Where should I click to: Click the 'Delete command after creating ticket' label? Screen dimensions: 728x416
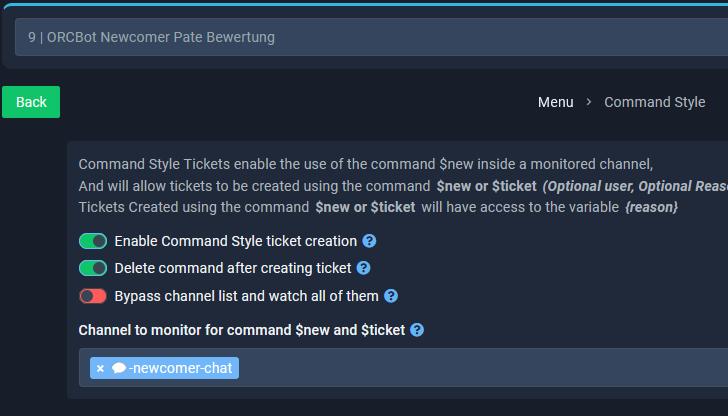(x=232, y=268)
